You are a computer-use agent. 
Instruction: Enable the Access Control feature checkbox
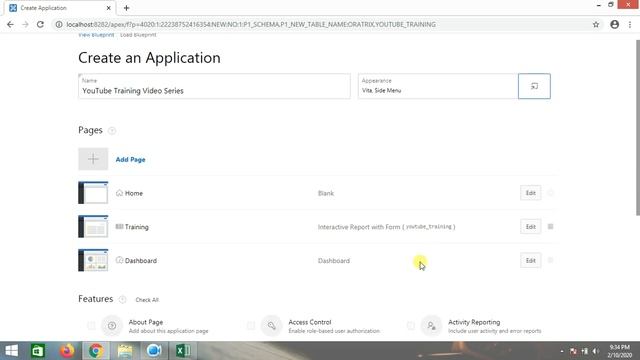coord(251,326)
